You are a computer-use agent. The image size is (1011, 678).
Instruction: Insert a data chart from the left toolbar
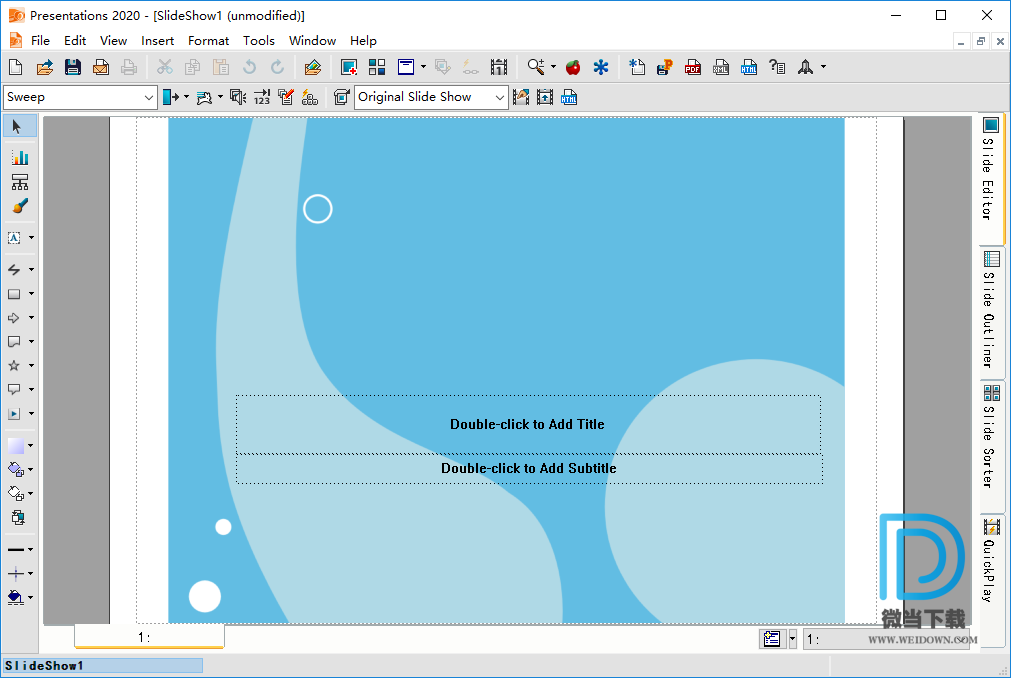point(19,157)
